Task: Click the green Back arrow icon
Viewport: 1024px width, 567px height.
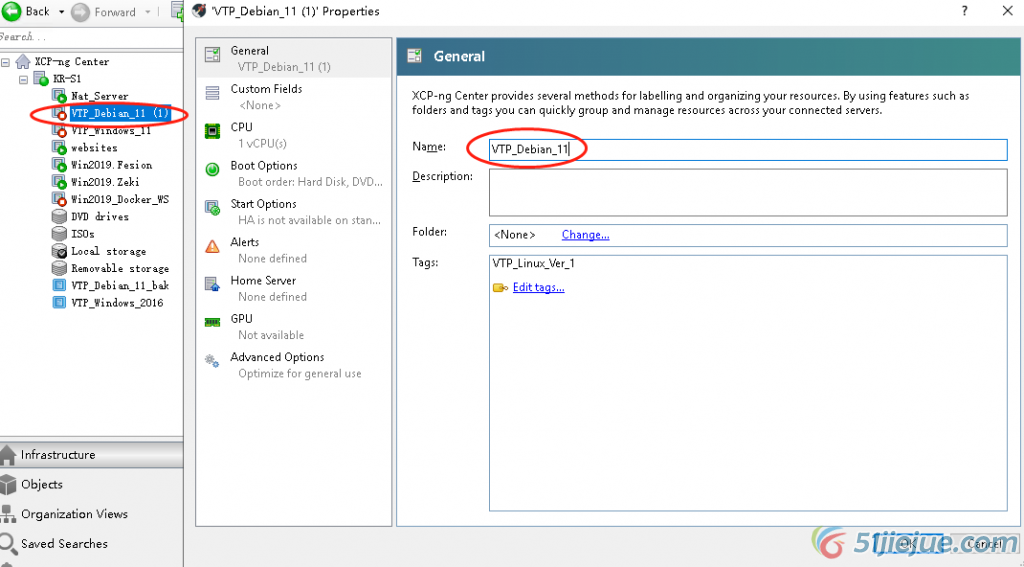Action: [12, 11]
